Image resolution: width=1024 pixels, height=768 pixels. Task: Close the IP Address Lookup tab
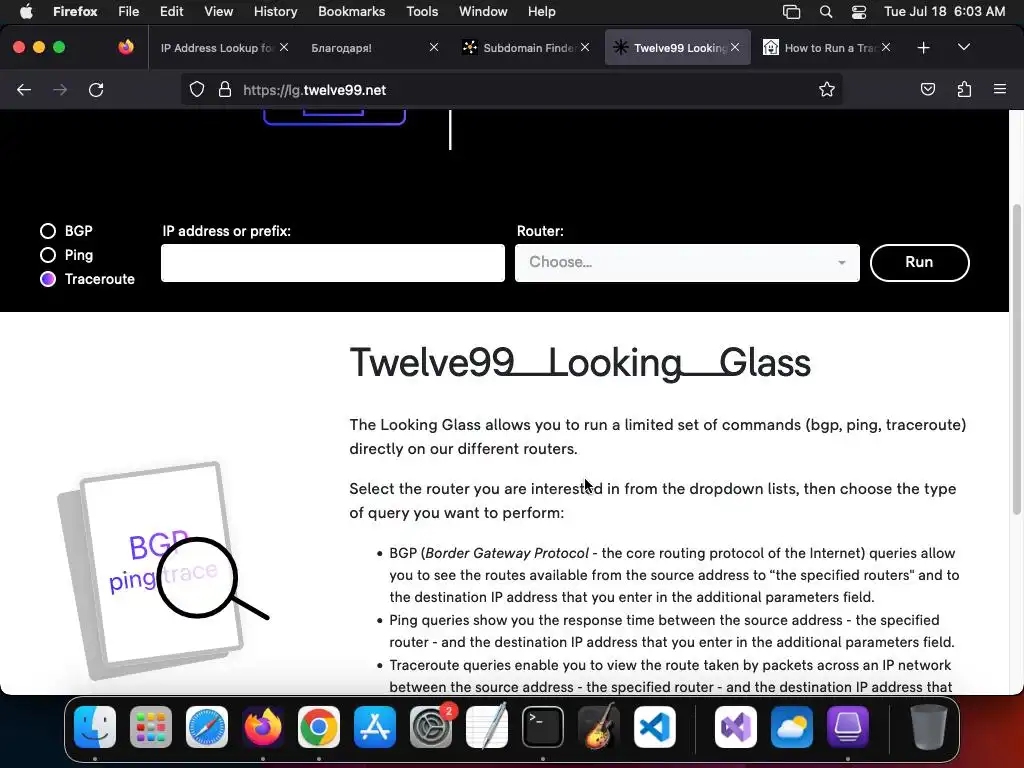(x=284, y=47)
